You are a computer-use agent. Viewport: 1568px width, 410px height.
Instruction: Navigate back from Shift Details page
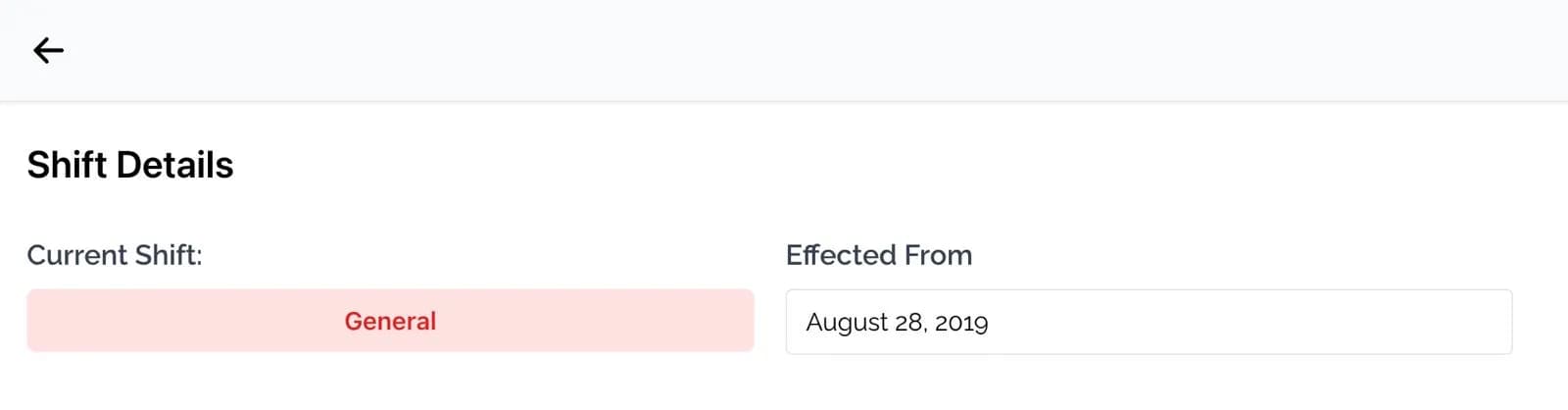pyautogui.click(x=48, y=50)
